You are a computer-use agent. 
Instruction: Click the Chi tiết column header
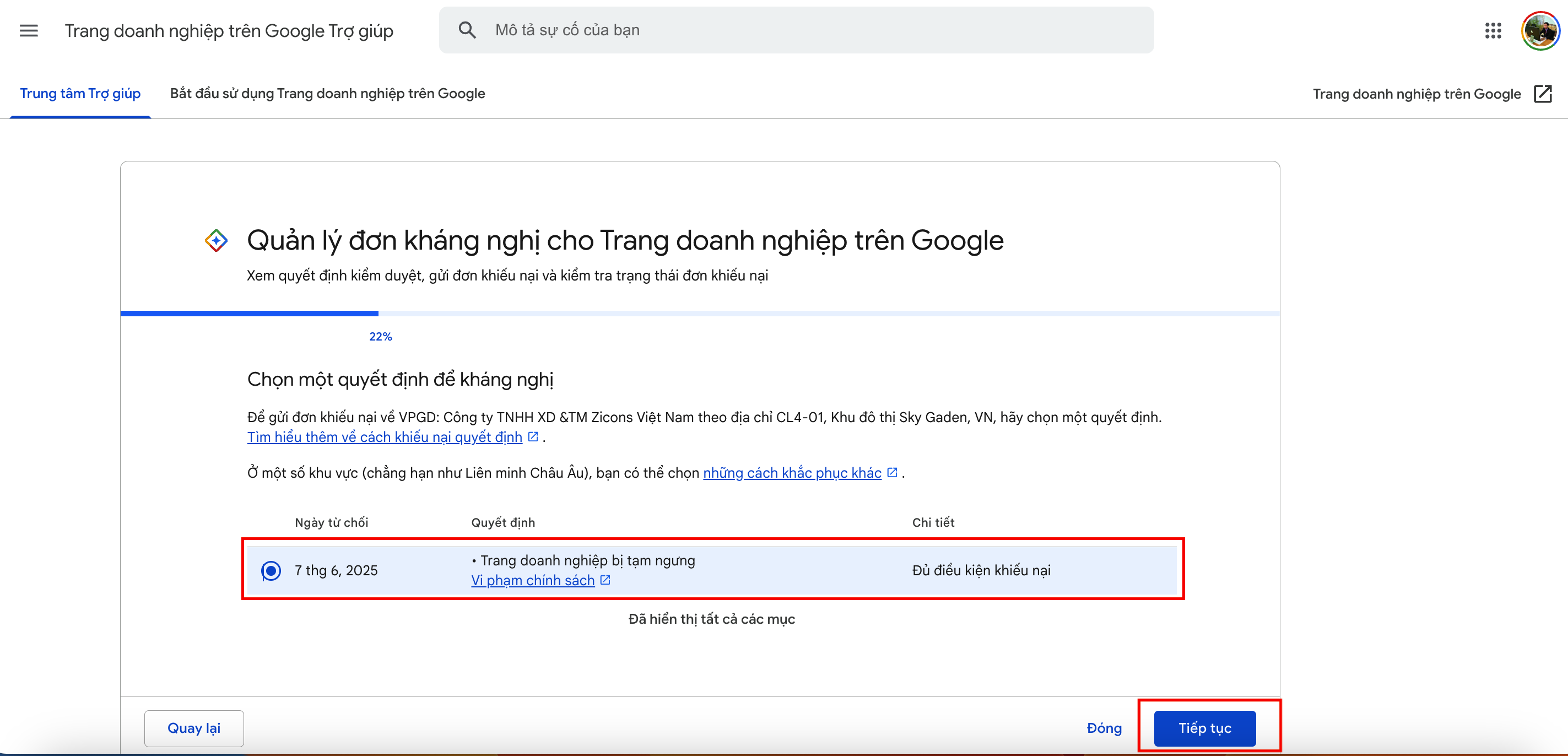click(933, 522)
